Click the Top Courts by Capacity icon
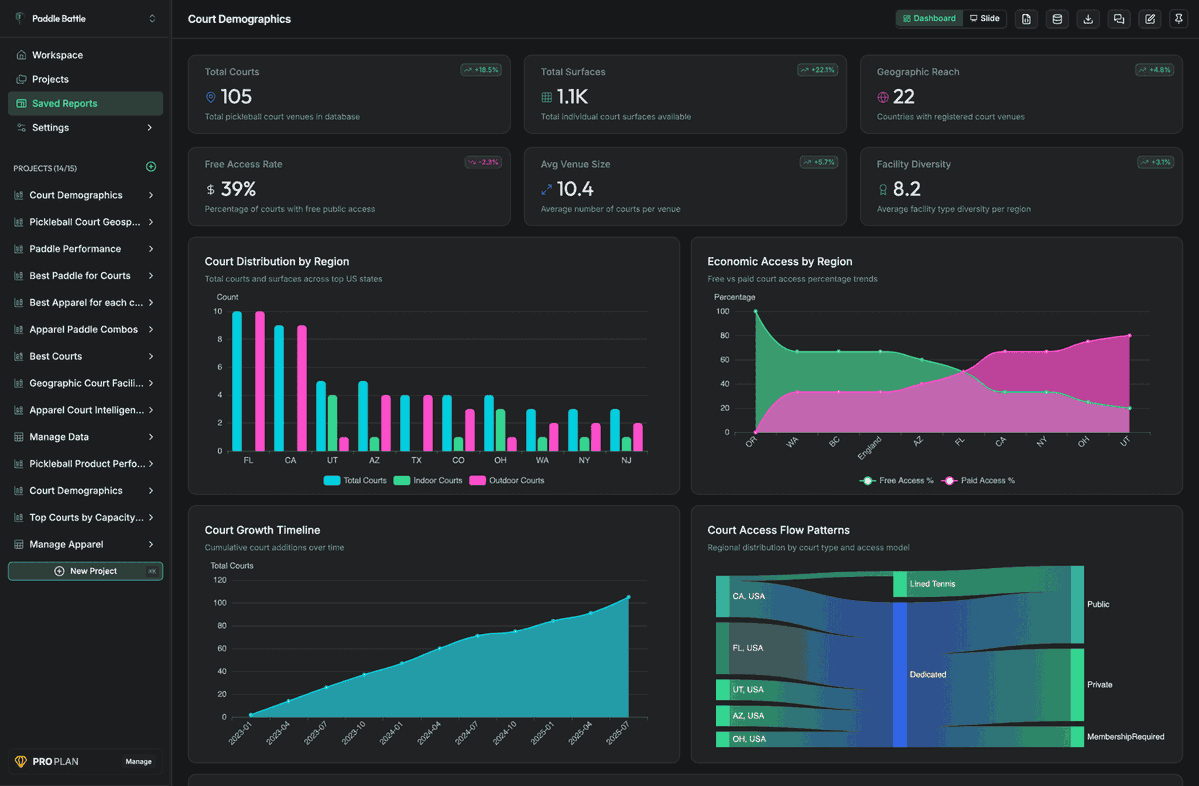 click(18, 518)
